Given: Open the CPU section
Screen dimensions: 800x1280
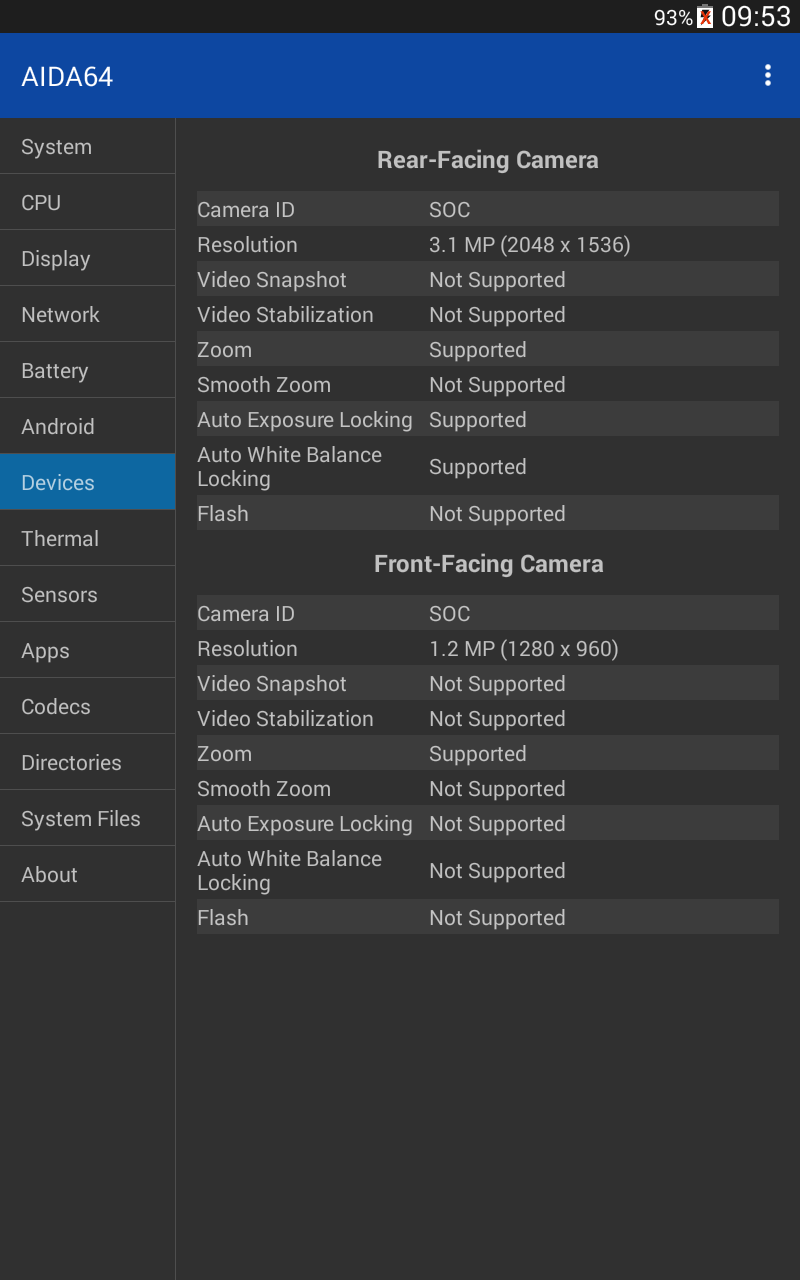Looking at the screenshot, I should 87,202.
